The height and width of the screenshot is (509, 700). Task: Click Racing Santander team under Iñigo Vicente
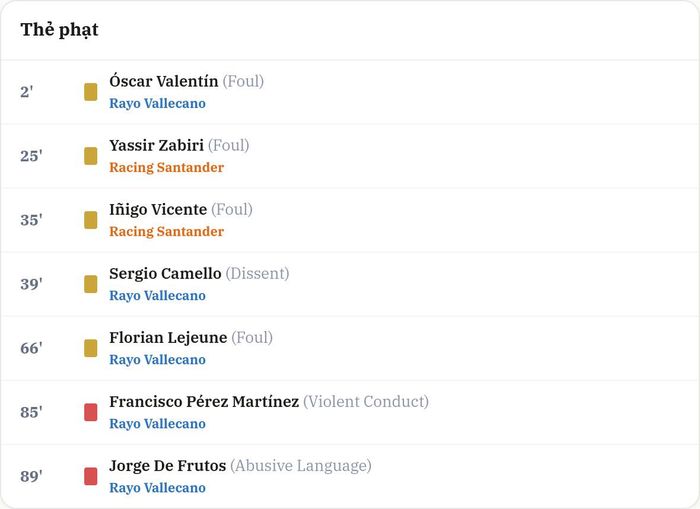pos(167,231)
